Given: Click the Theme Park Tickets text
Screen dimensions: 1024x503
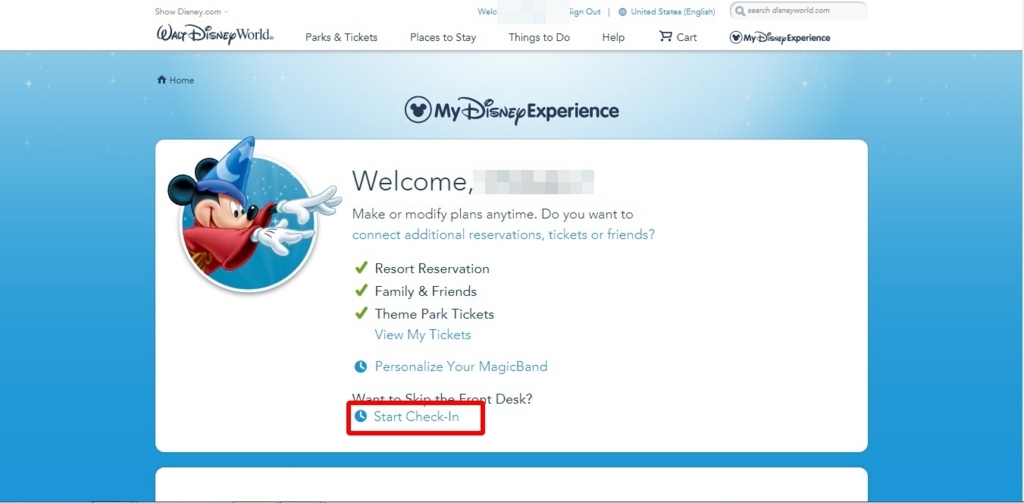Looking at the screenshot, I should (x=434, y=314).
